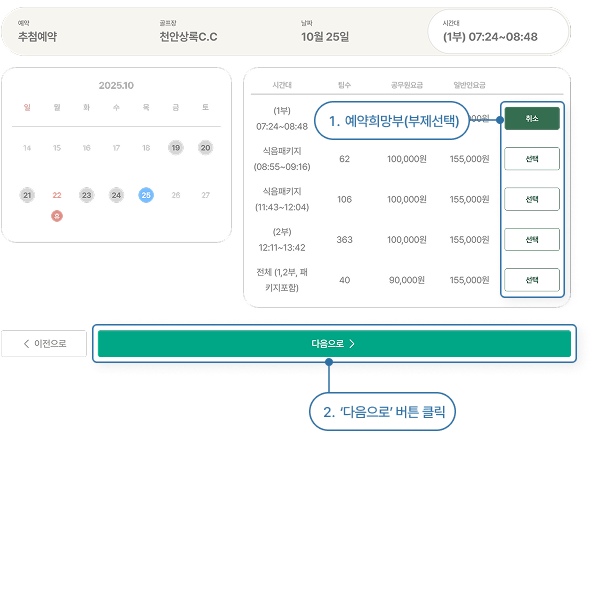Click the 90,000원 civil servant fee

tap(407, 280)
